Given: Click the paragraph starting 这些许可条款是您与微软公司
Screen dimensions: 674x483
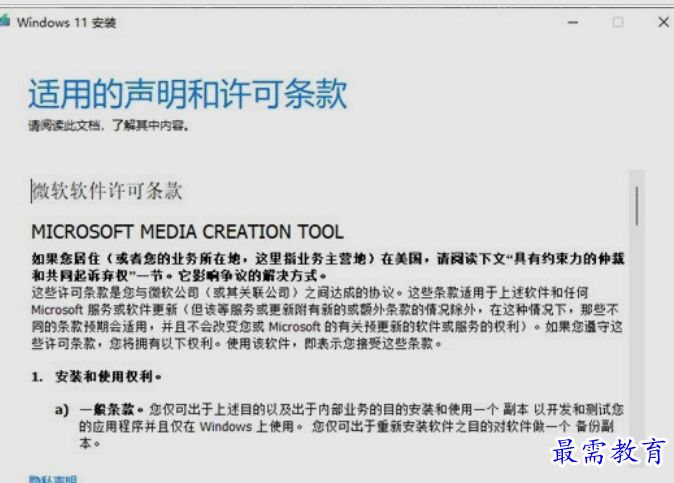Looking at the screenshot, I should click(x=327, y=318).
